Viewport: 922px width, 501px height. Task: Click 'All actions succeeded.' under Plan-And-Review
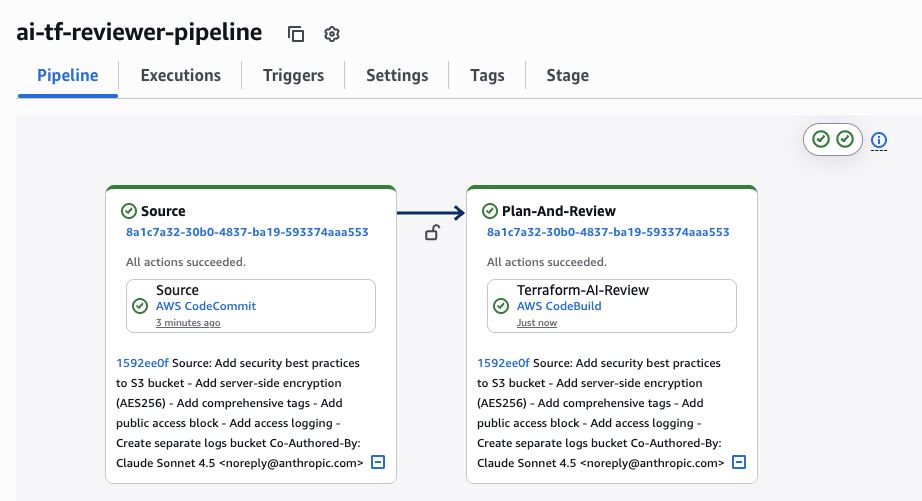click(x=547, y=262)
